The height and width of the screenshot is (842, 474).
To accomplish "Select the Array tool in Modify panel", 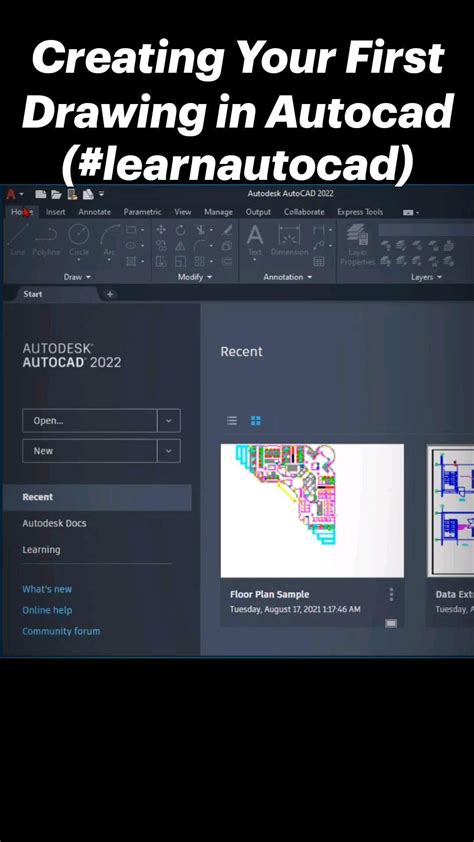I will tap(200, 262).
